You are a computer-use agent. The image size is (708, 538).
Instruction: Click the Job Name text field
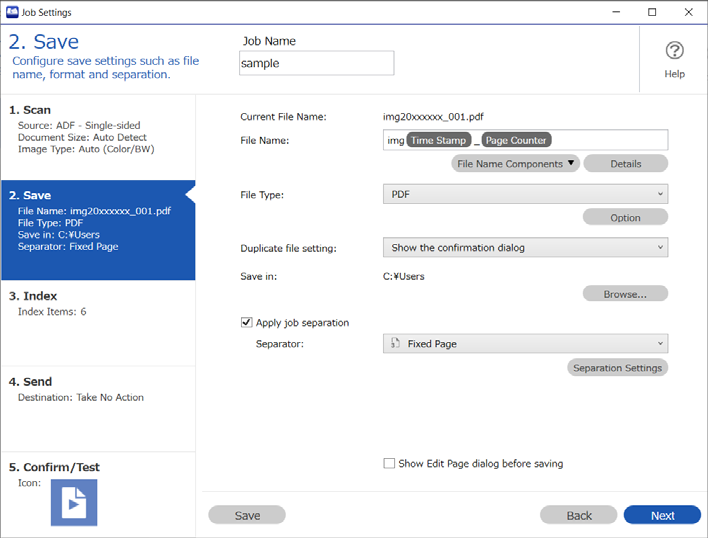point(317,63)
